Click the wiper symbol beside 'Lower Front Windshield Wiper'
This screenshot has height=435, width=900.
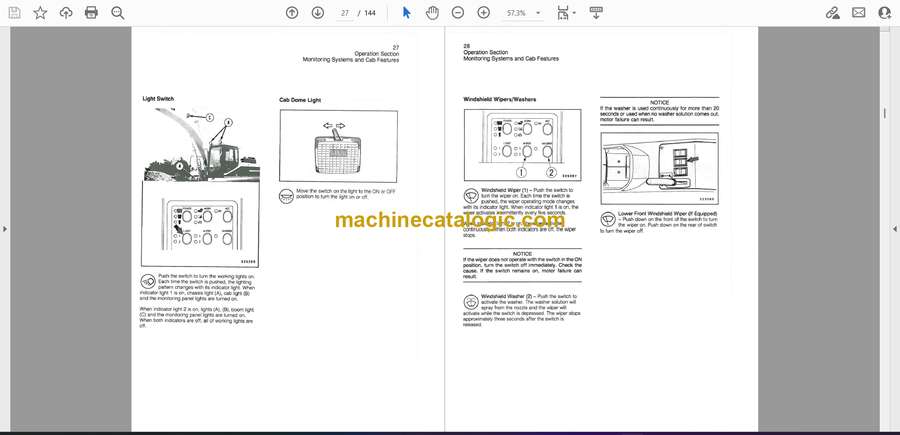pyautogui.click(x=608, y=219)
